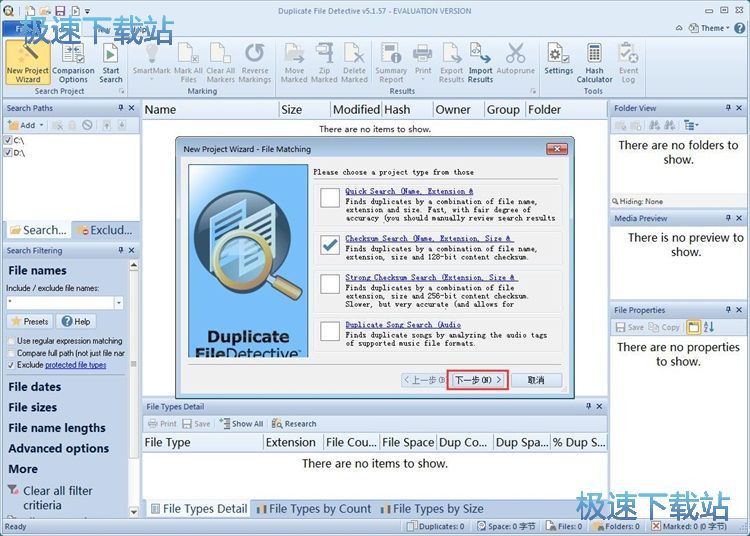The width and height of the screenshot is (750, 536).
Task: Open the SmartMark tool
Action: (152, 62)
